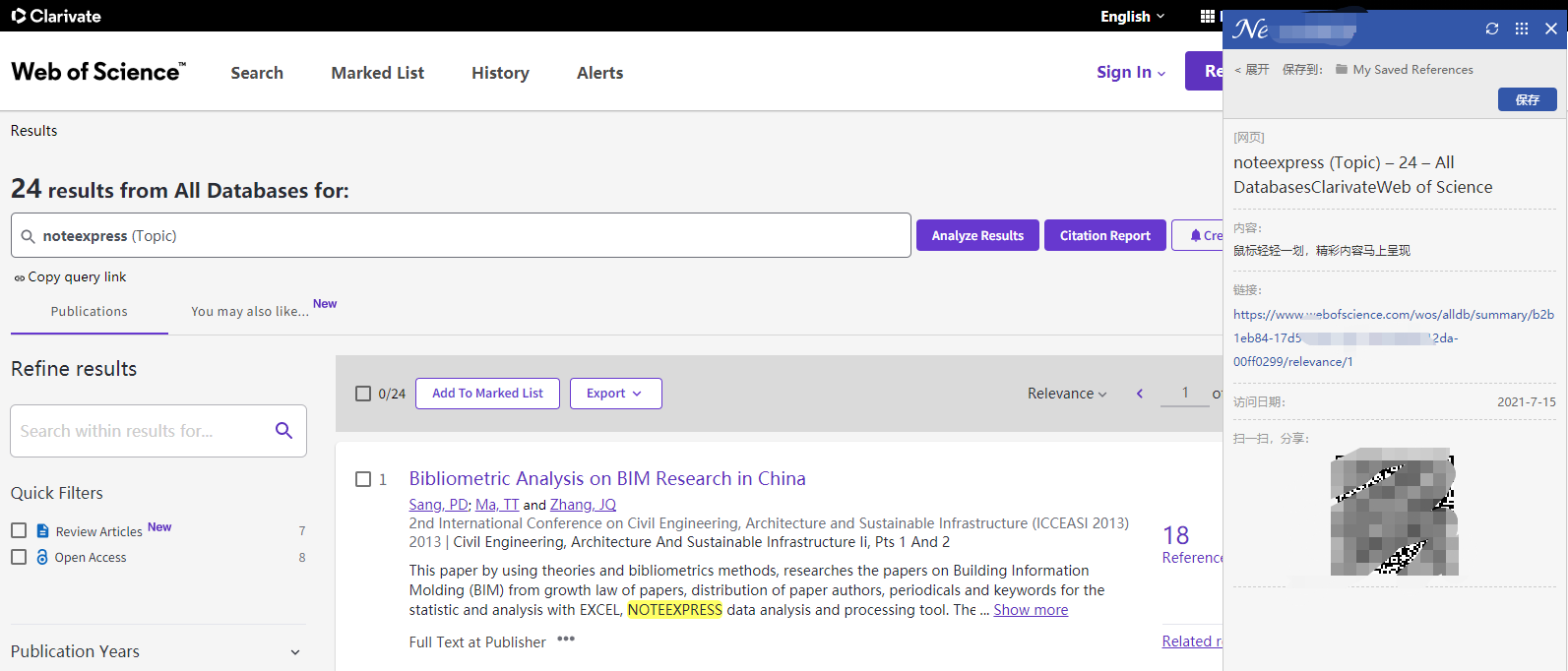Open the Sign In dropdown
This screenshot has width=1568, height=671.
(x=1131, y=72)
